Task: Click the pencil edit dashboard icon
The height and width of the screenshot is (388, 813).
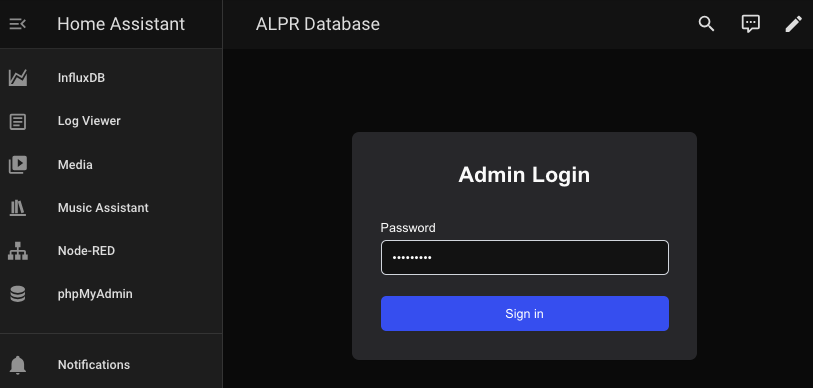Action: click(x=793, y=24)
